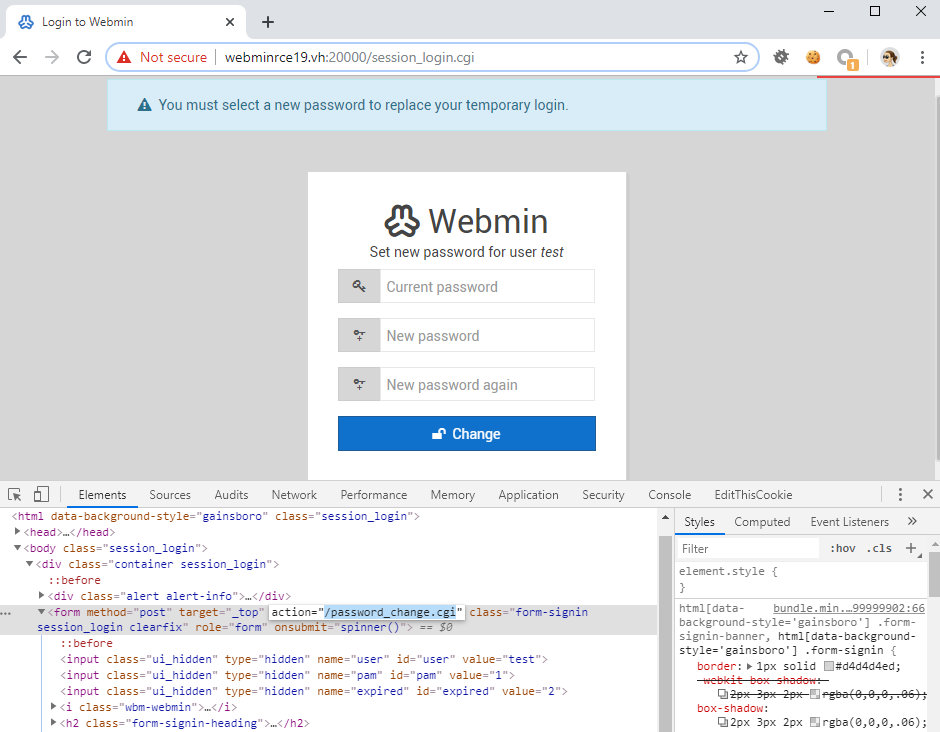Screen dimensions: 940x732
Task: Activate the DevTools element inspector icon
Action: tap(15, 494)
